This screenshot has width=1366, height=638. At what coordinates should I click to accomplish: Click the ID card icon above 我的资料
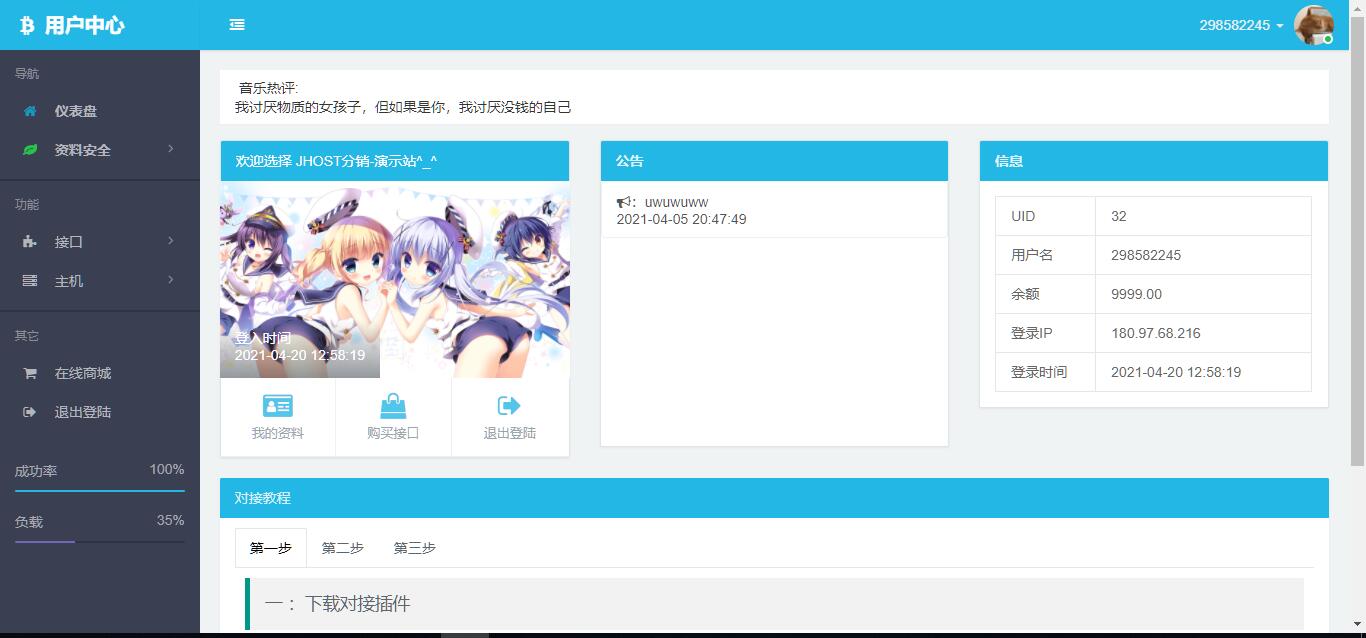(277, 405)
